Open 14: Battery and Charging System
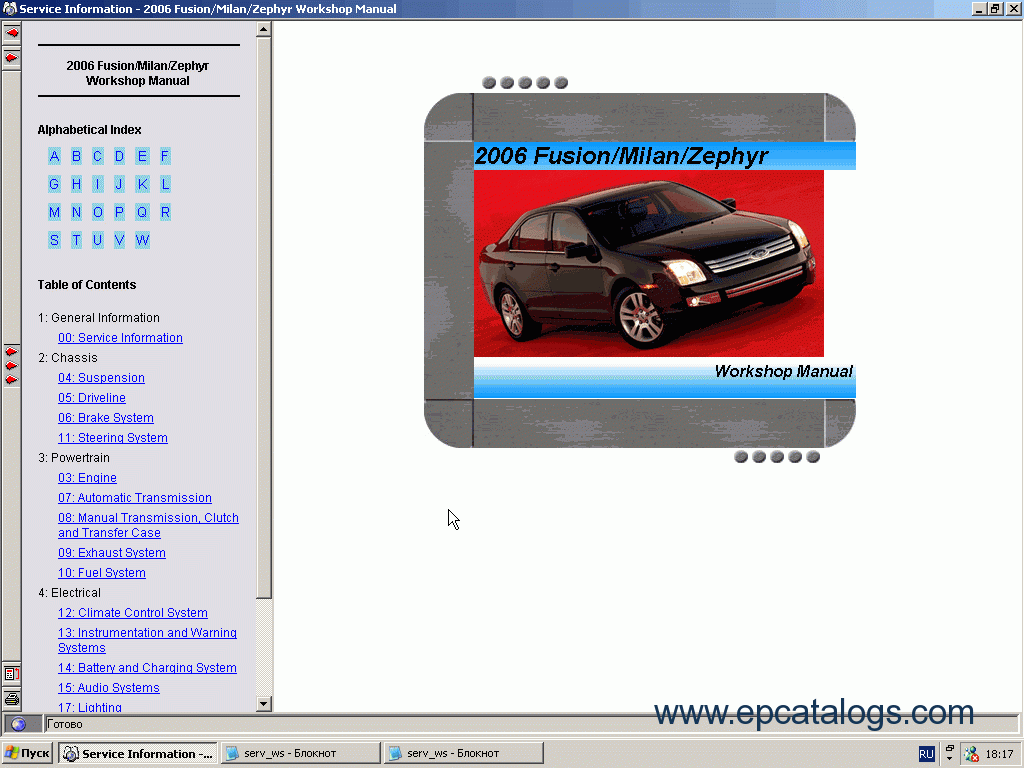Viewport: 1024px width, 768px height. pos(147,667)
